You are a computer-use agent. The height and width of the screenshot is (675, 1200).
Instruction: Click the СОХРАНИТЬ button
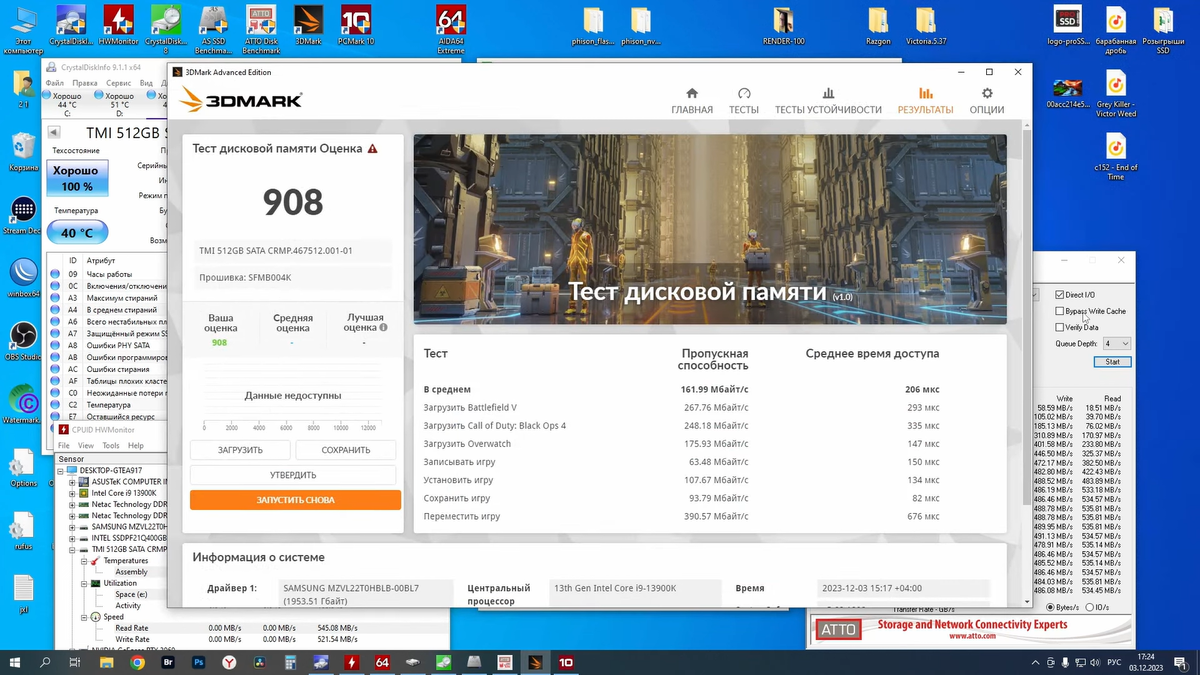[346, 450]
